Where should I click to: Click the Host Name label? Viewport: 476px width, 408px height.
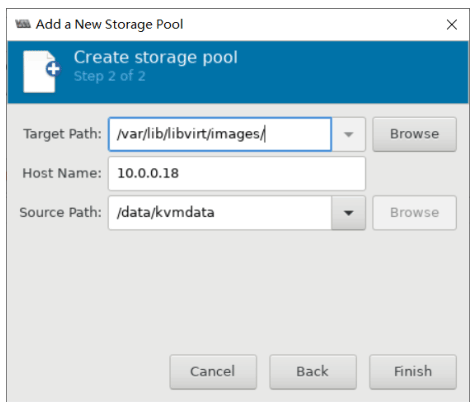click(62, 173)
